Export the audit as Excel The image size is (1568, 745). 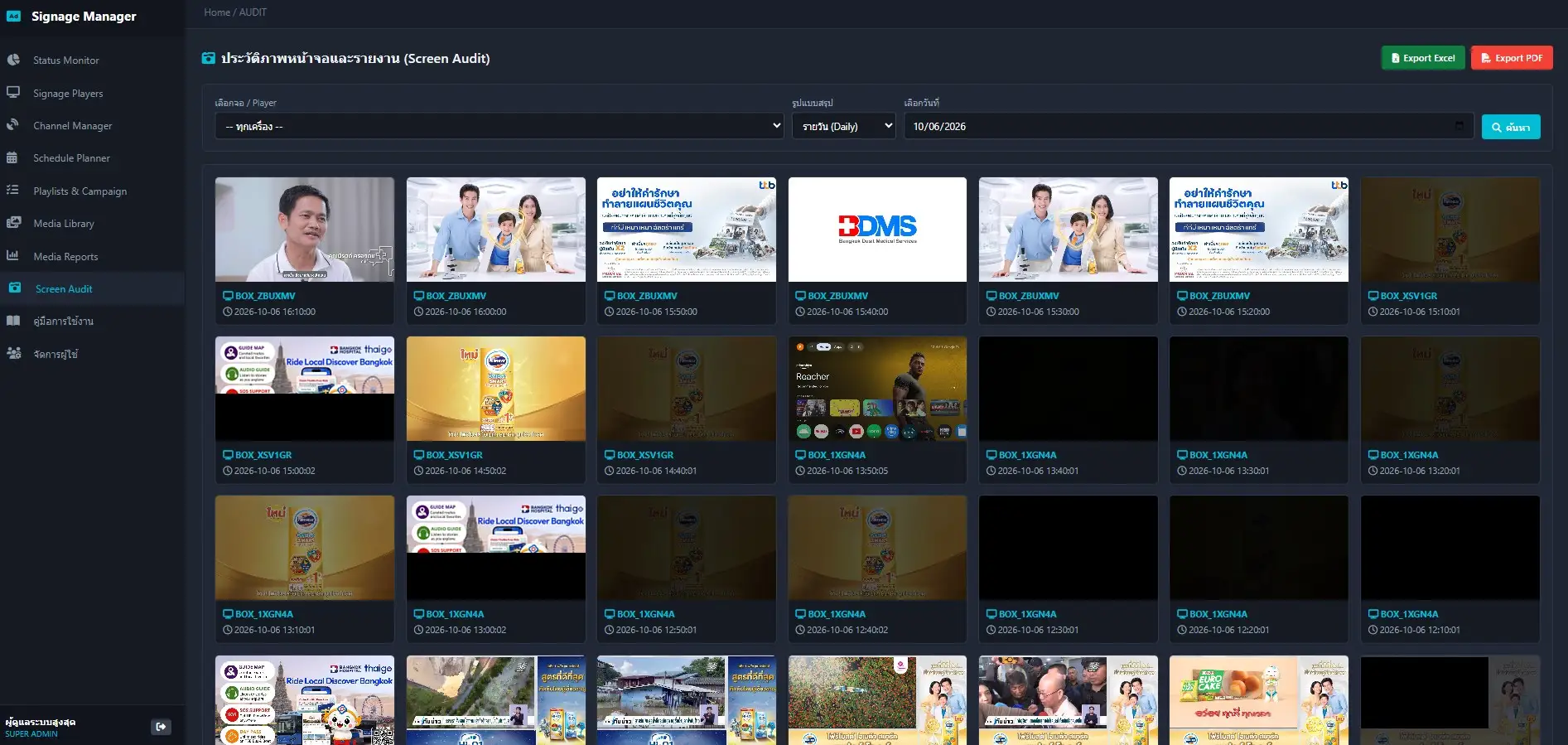coord(1423,58)
